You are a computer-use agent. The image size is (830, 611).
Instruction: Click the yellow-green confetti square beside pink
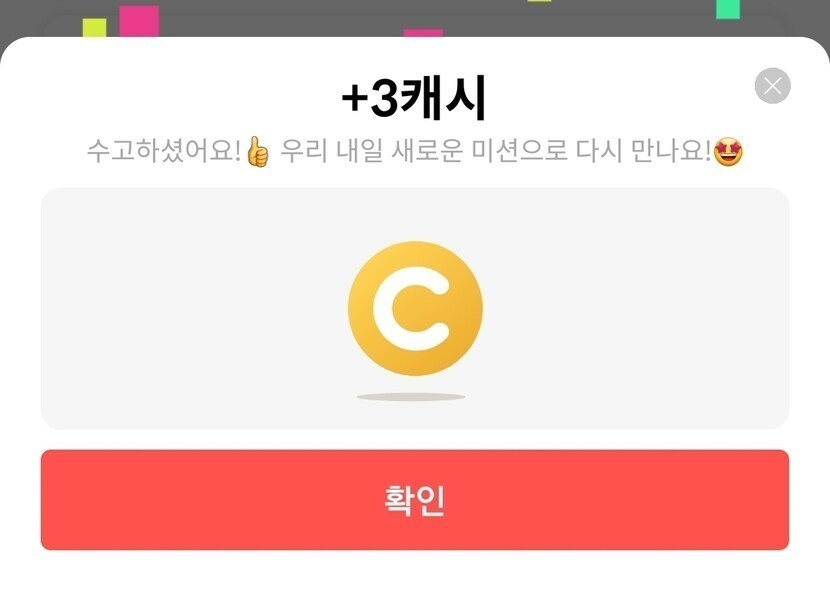(94, 28)
